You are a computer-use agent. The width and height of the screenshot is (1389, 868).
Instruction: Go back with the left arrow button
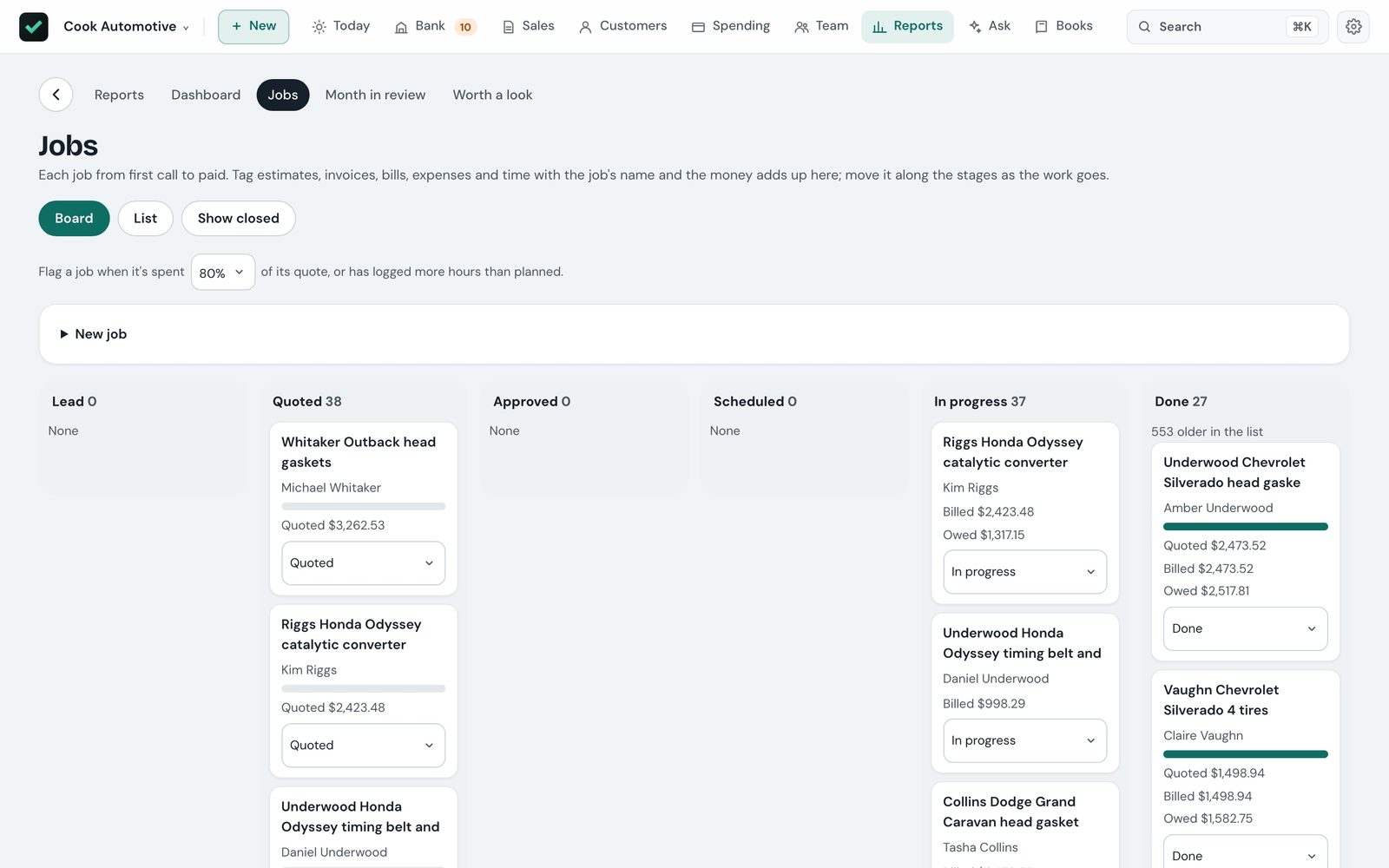tap(56, 95)
